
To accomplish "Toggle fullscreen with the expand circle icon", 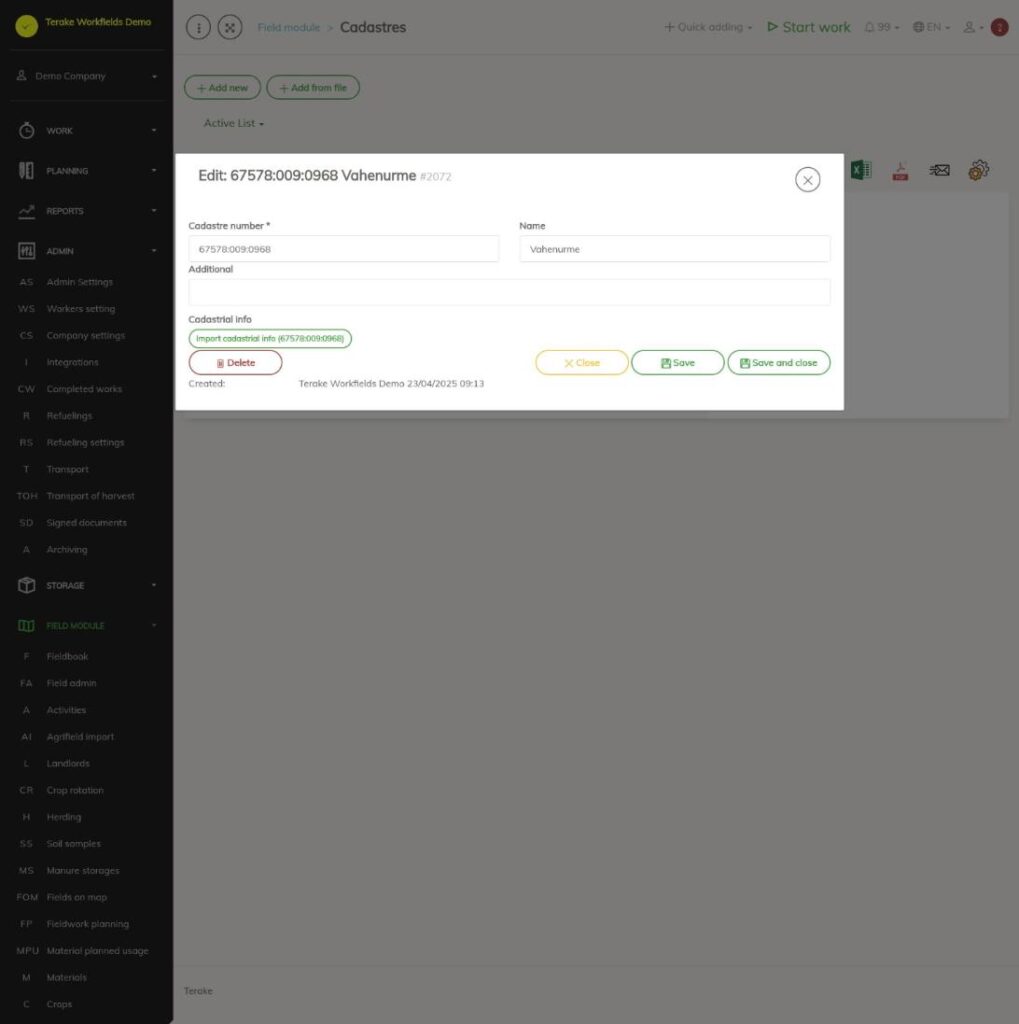I will [230, 27].
